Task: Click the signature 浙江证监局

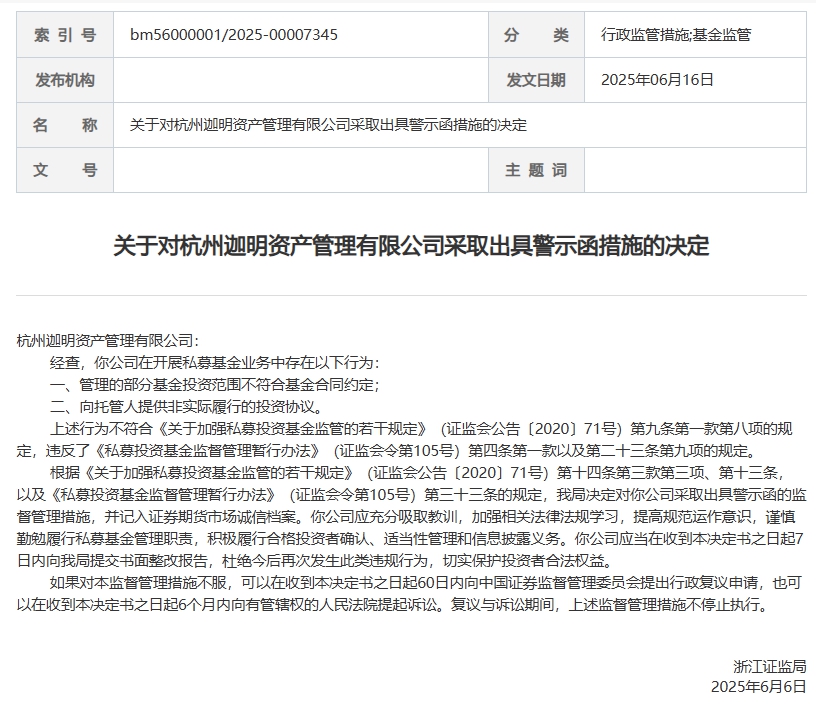Action: tap(770, 666)
